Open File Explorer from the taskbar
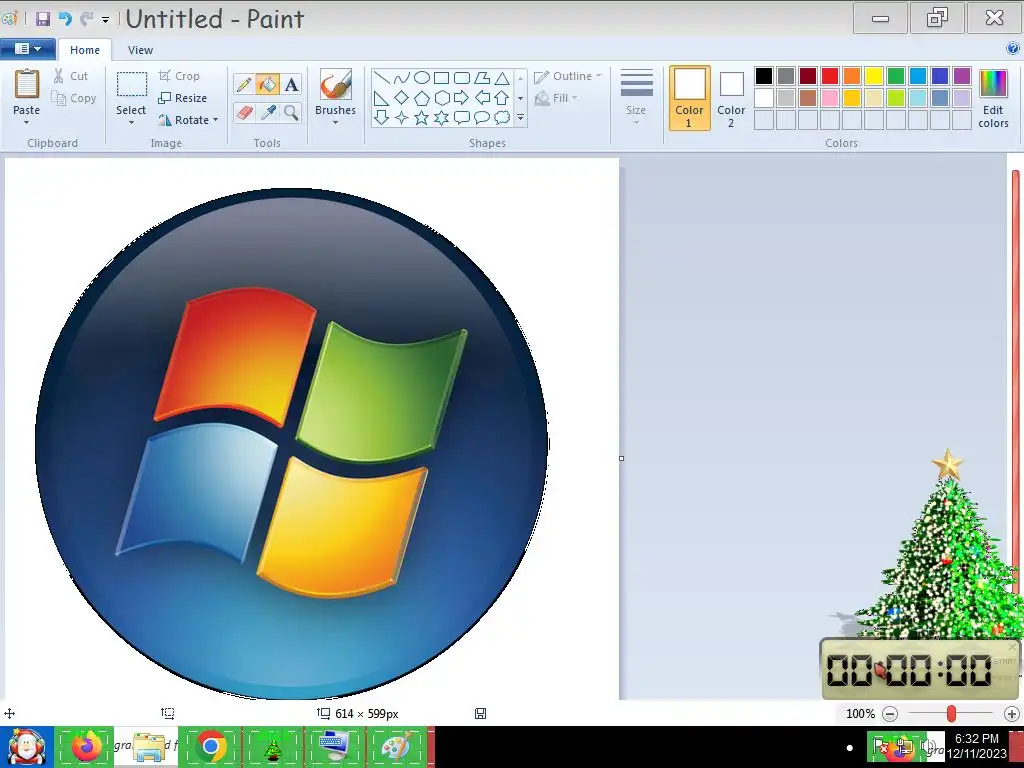The image size is (1024, 768). (148, 746)
